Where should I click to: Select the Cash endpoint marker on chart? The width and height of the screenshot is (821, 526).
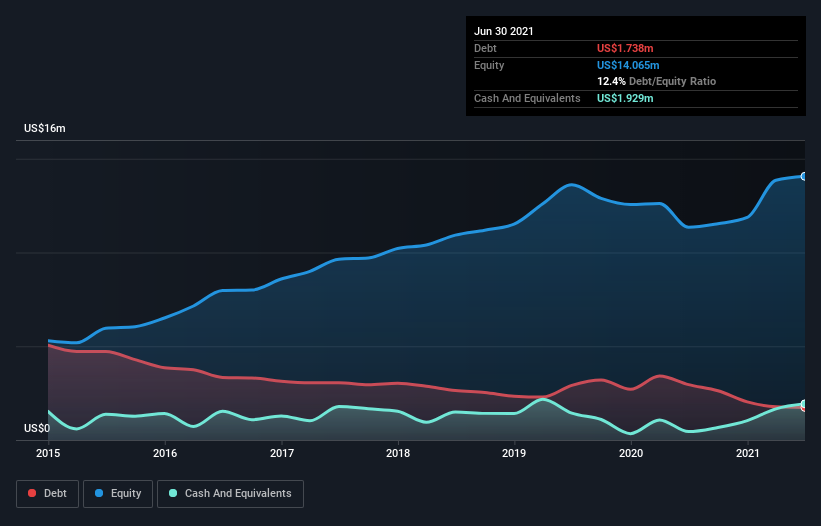coord(804,404)
